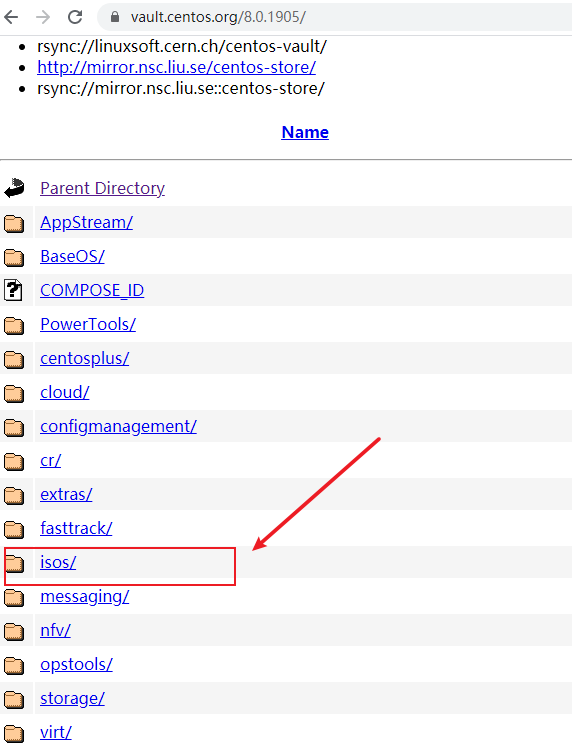Click the folder icon beside storage/
The image size is (572, 745).
tap(14, 699)
